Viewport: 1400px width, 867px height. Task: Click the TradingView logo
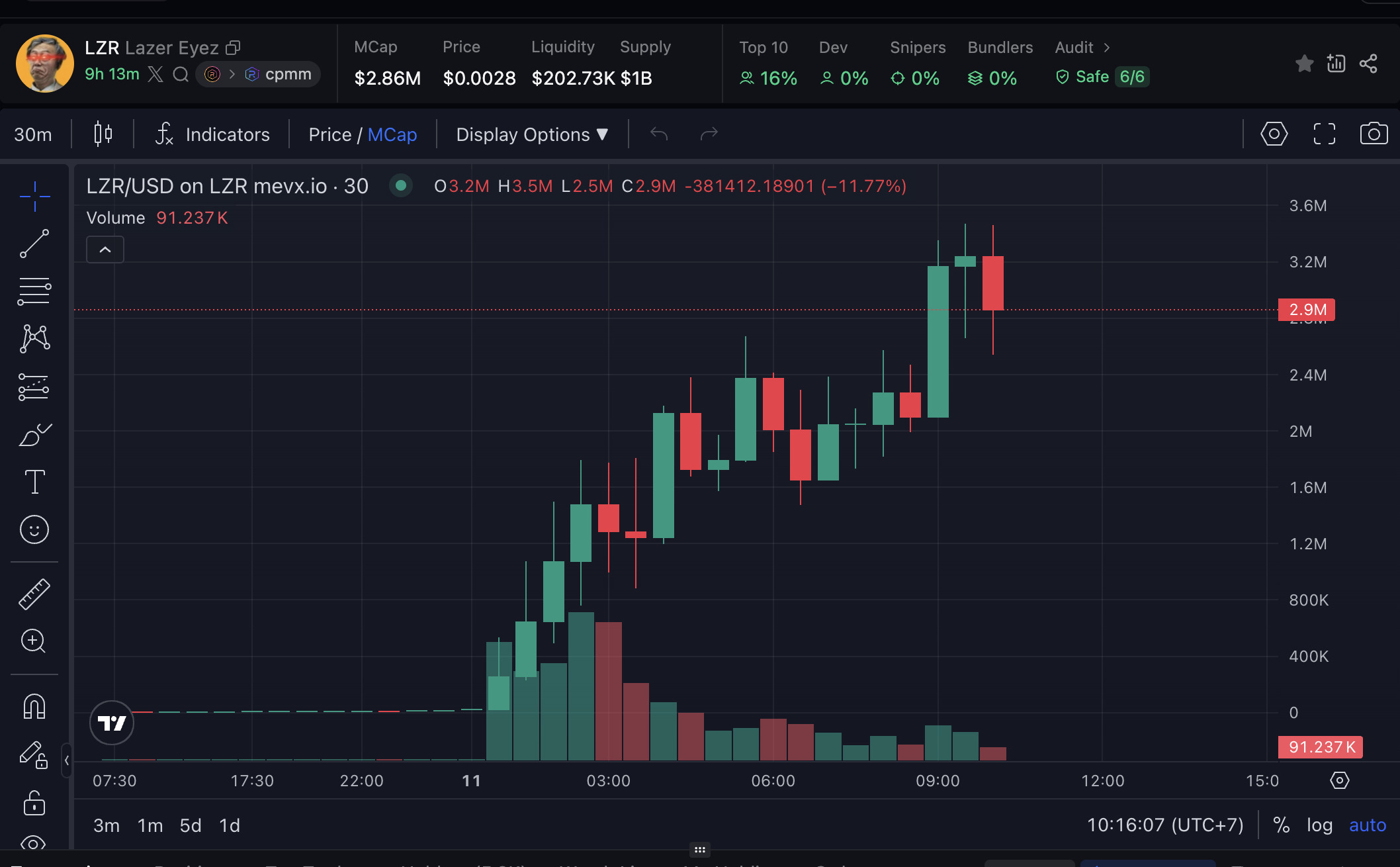pyautogui.click(x=112, y=723)
